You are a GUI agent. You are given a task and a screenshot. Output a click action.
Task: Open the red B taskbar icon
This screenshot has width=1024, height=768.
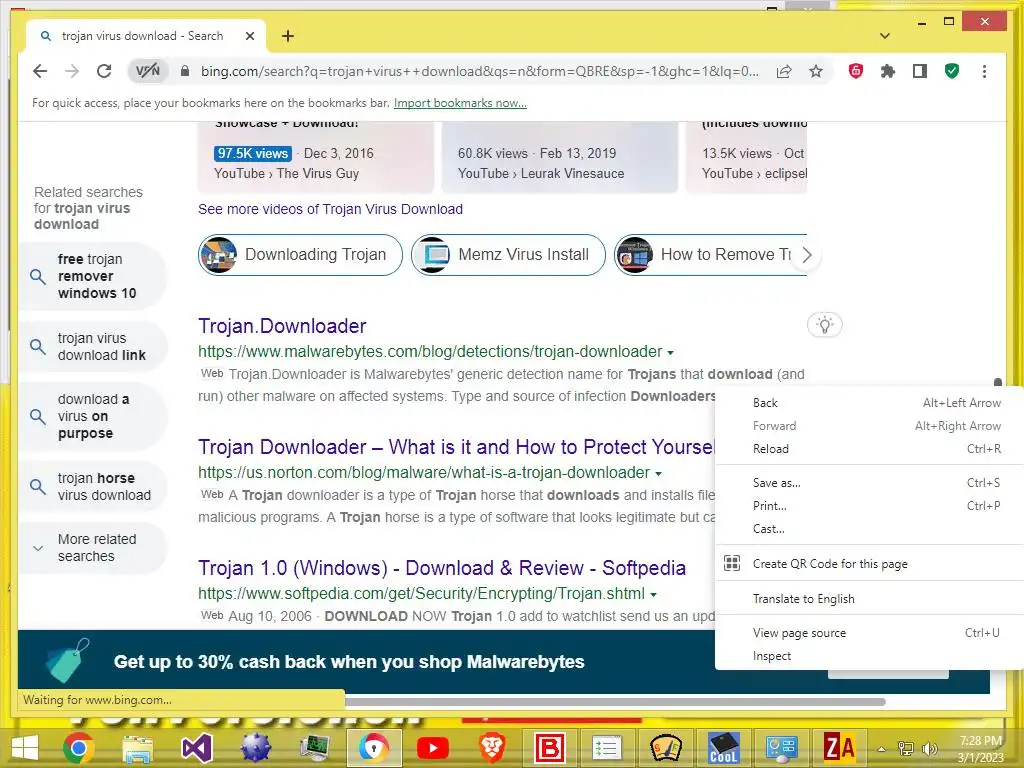550,748
